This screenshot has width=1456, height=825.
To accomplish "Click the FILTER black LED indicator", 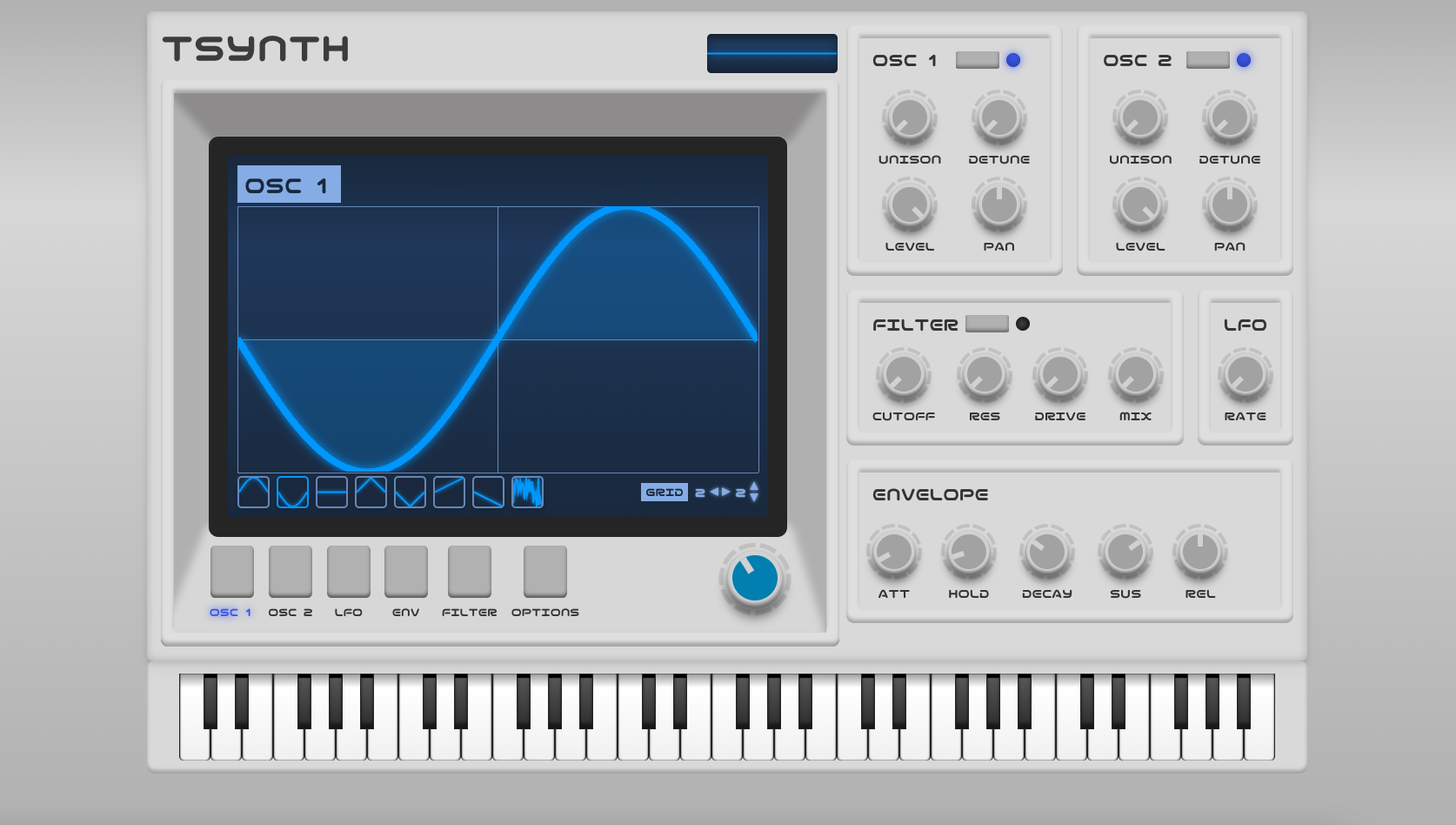I will [1023, 324].
